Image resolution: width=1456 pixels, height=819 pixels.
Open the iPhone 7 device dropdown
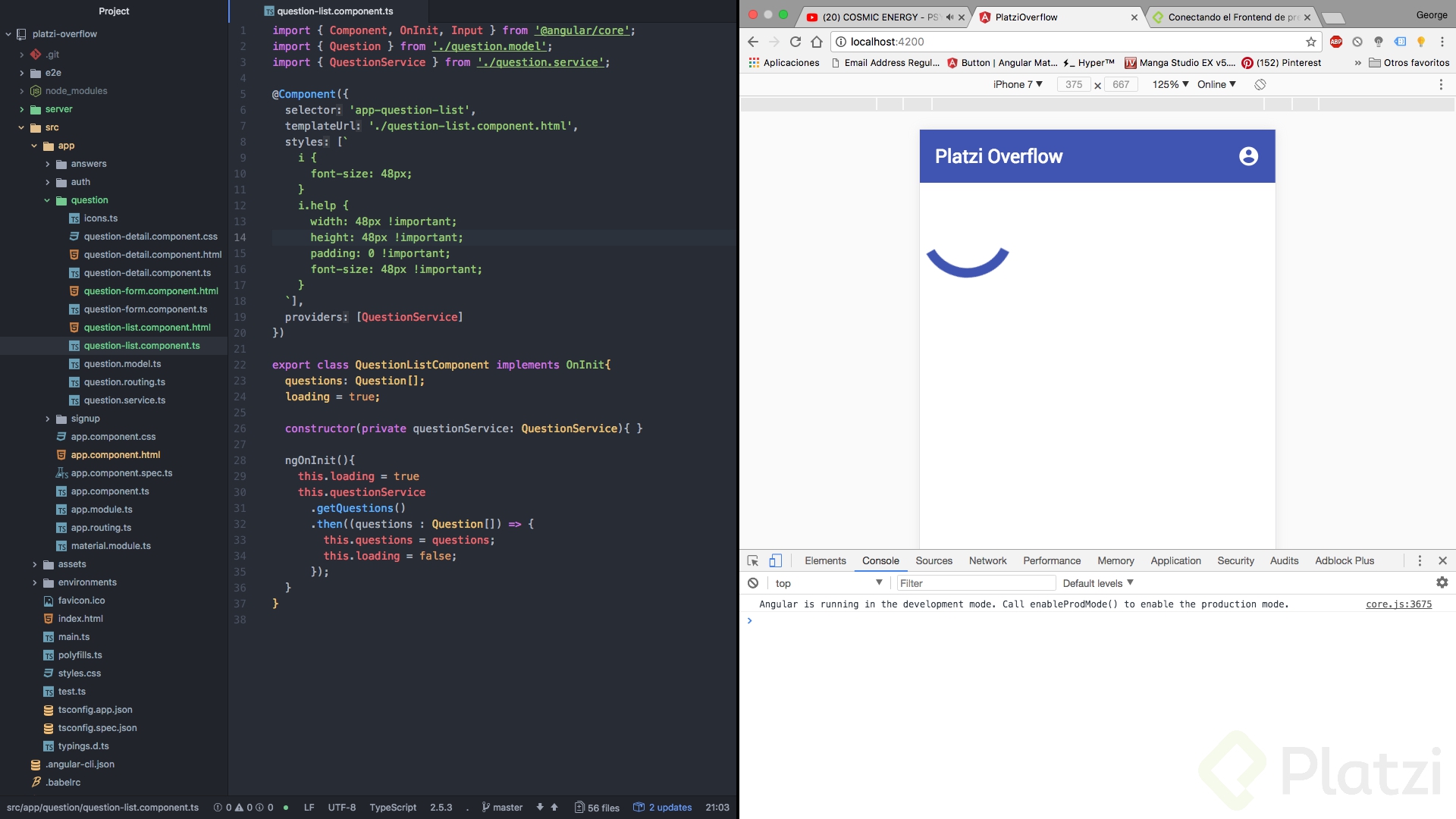click(1018, 85)
